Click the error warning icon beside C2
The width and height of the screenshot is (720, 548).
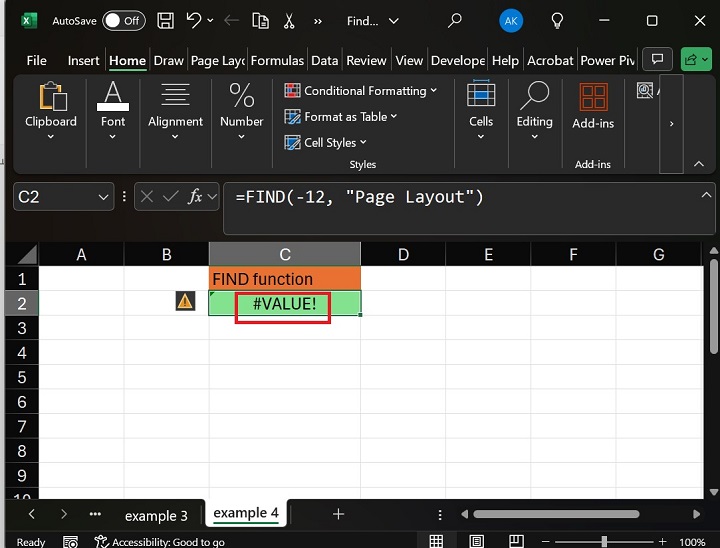click(185, 301)
